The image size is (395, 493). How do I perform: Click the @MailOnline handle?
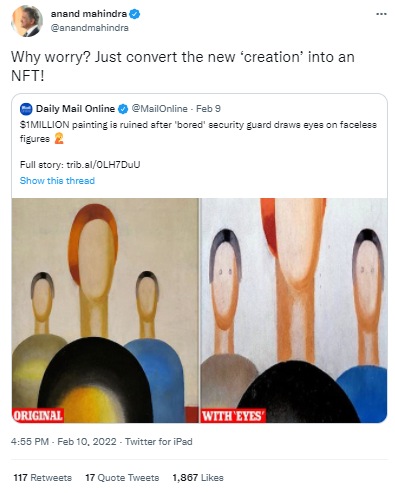tap(159, 109)
